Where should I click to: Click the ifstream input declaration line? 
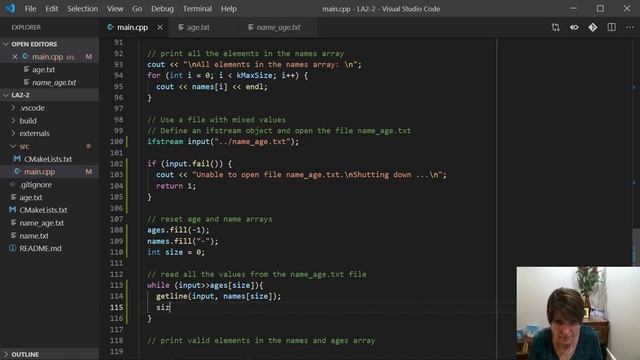tap(223, 142)
